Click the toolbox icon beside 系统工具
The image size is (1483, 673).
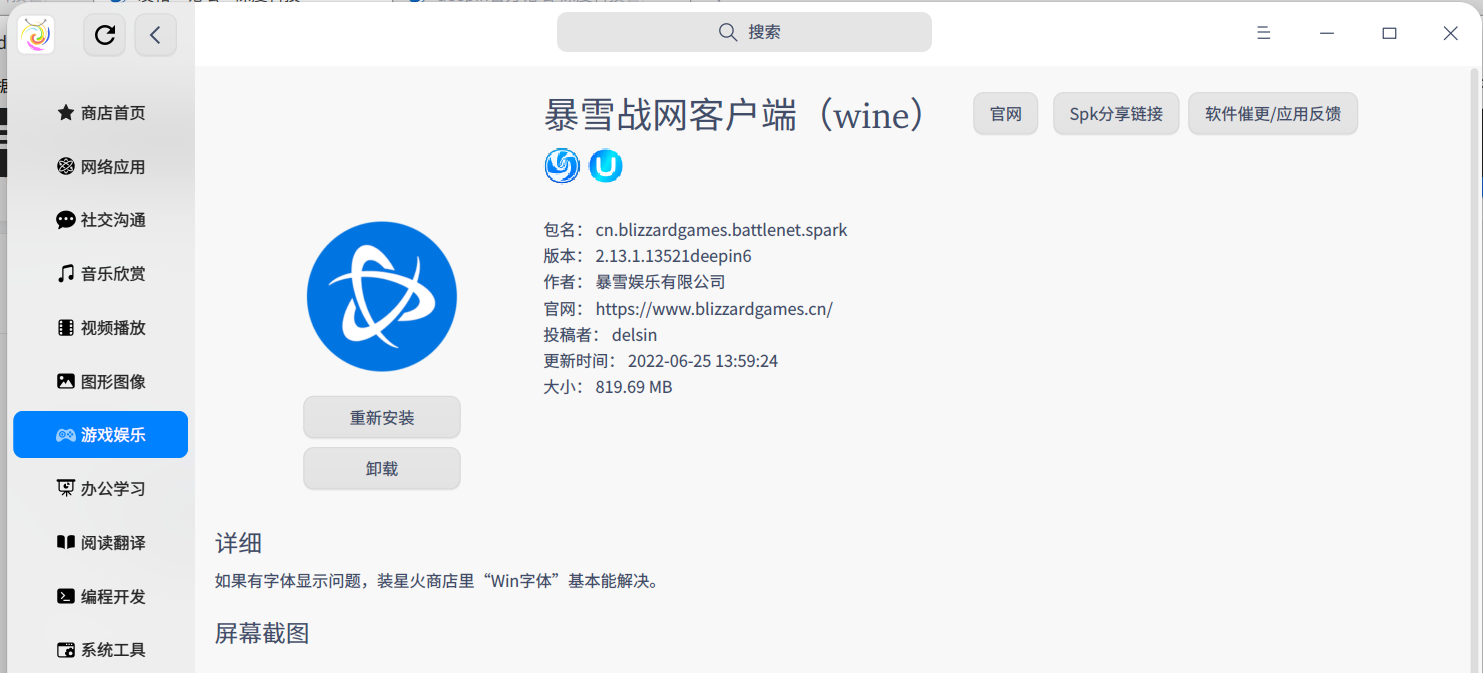(66, 650)
